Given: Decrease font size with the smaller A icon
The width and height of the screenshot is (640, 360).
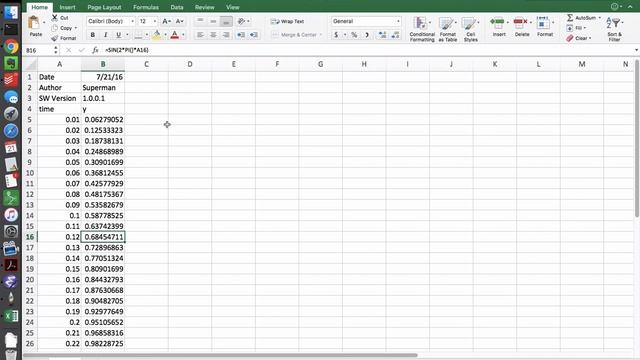Looking at the screenshot, I should 179,21.
